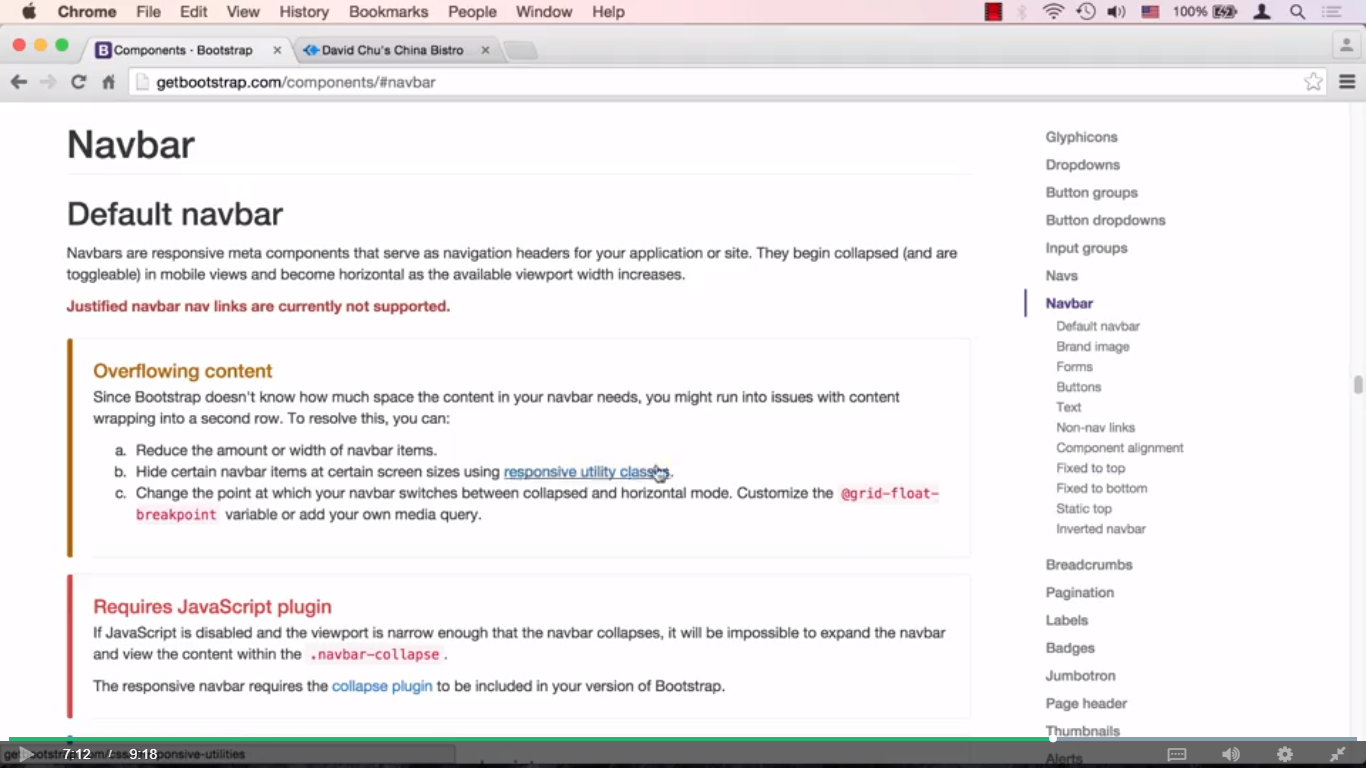
Task: Exit fullscreen using the video player arrows
Action: [1338, 754]
